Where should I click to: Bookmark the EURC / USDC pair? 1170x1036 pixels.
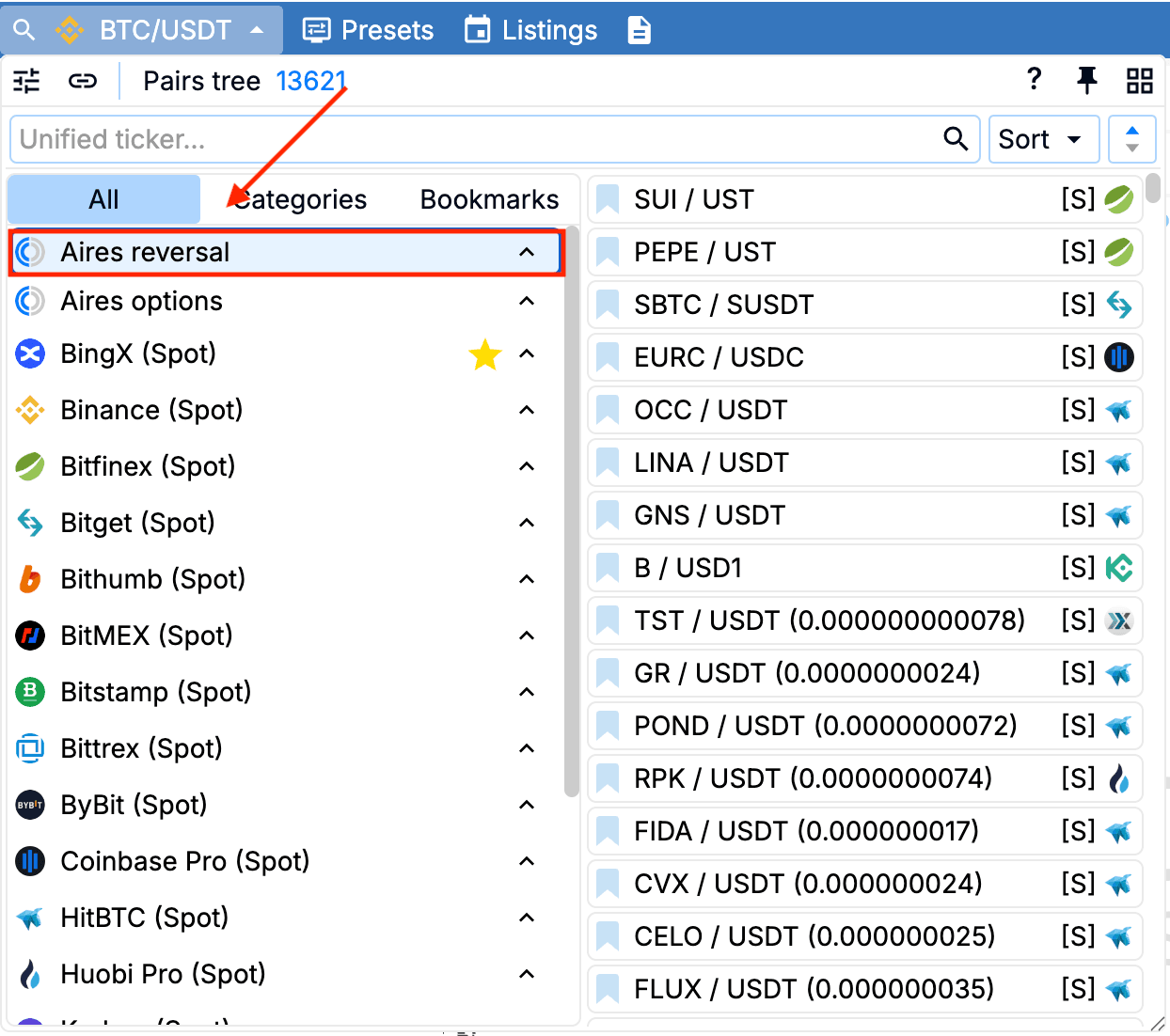click(608, 357)
